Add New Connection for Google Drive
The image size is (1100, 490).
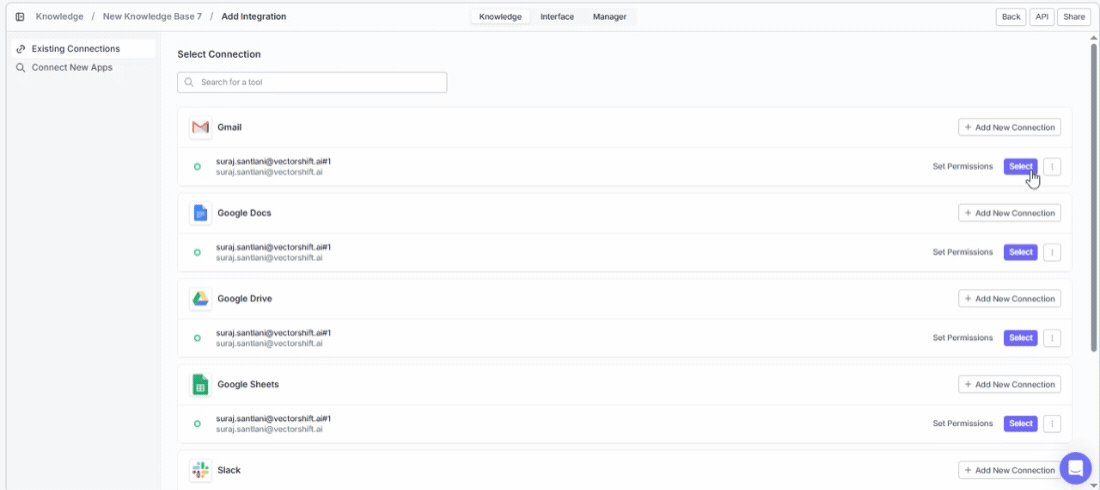point(1010,299)
